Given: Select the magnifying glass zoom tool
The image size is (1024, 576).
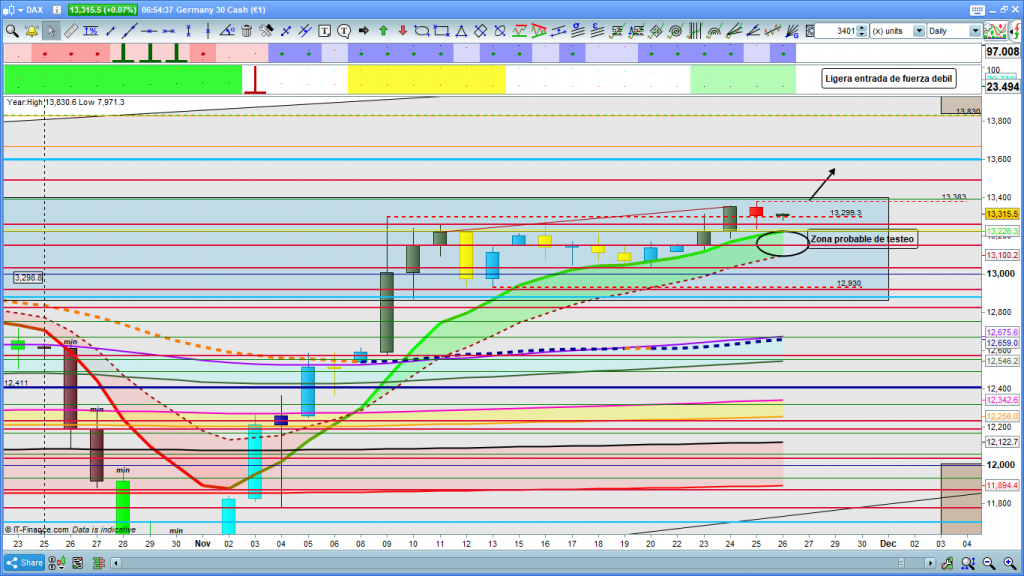Looking at the screenshot, I should 11,31.
